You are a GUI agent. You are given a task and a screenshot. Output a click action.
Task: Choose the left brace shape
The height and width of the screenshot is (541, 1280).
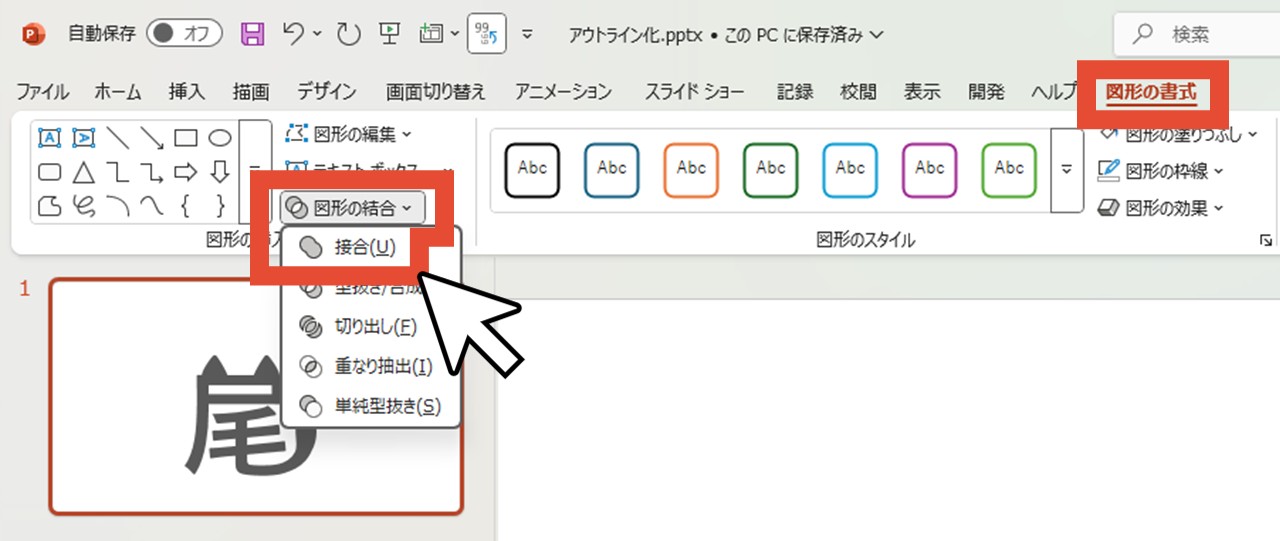tap(186, 206)
